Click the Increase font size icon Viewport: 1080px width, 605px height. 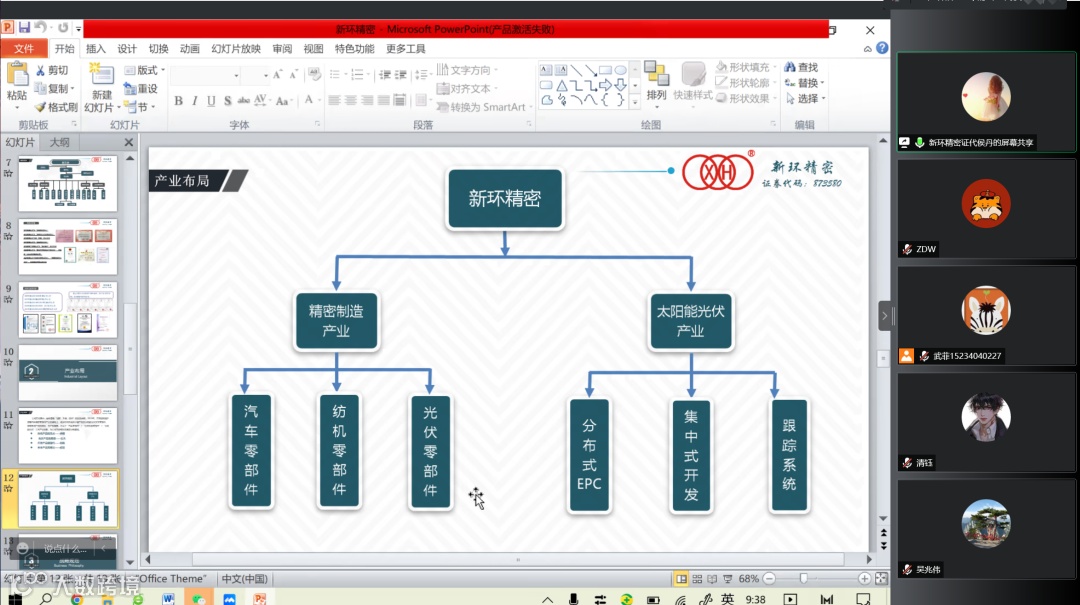click(x=277, y=74)
